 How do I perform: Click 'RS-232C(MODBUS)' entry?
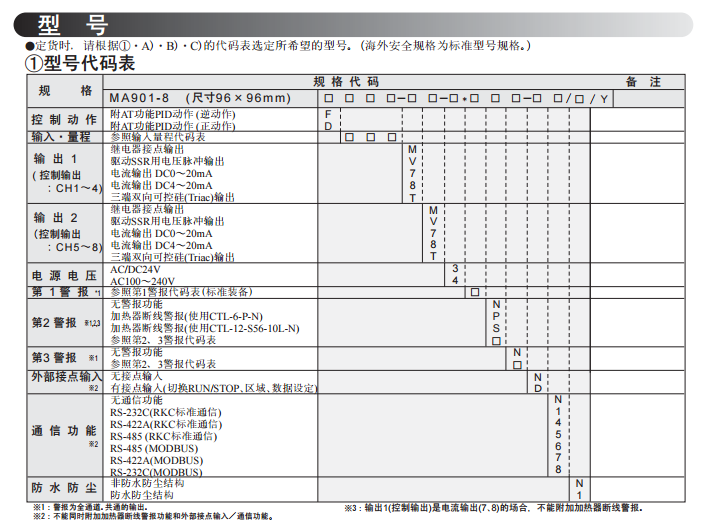click(156, 473)
